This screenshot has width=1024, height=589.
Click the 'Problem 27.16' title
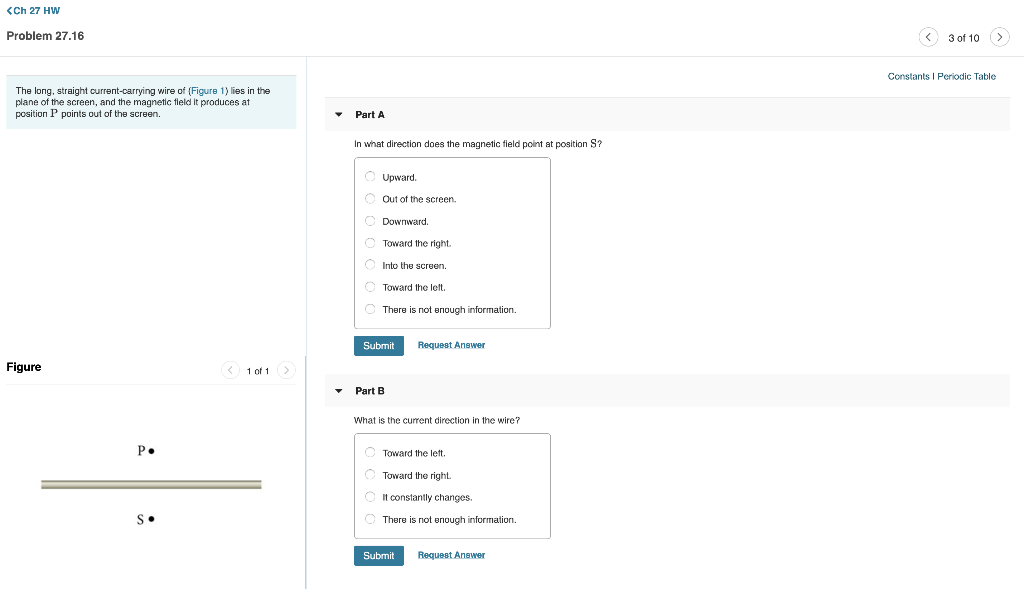click(x=45, y=36)
